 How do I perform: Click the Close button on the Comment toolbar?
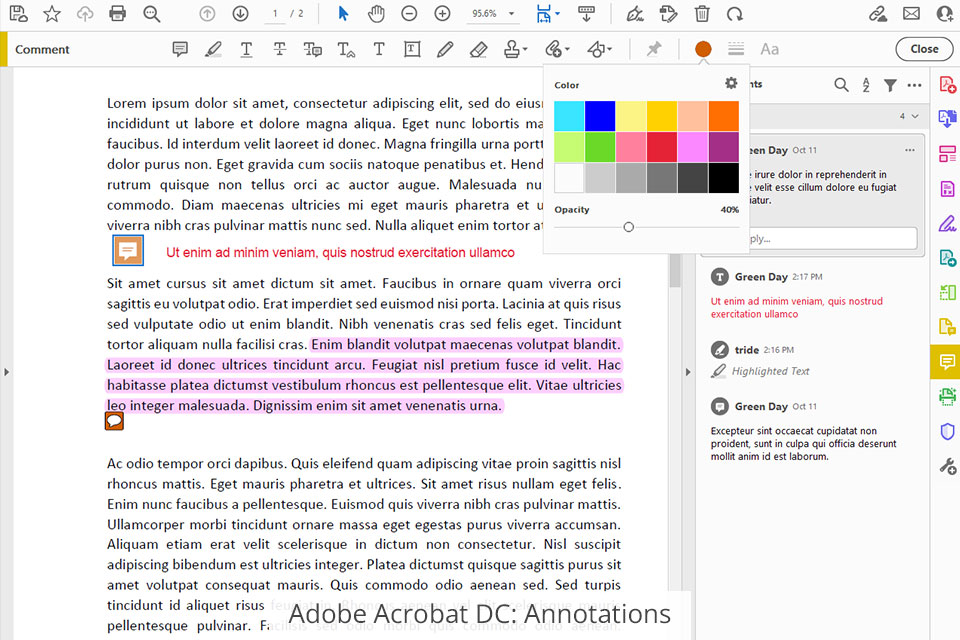click(924, 49)
